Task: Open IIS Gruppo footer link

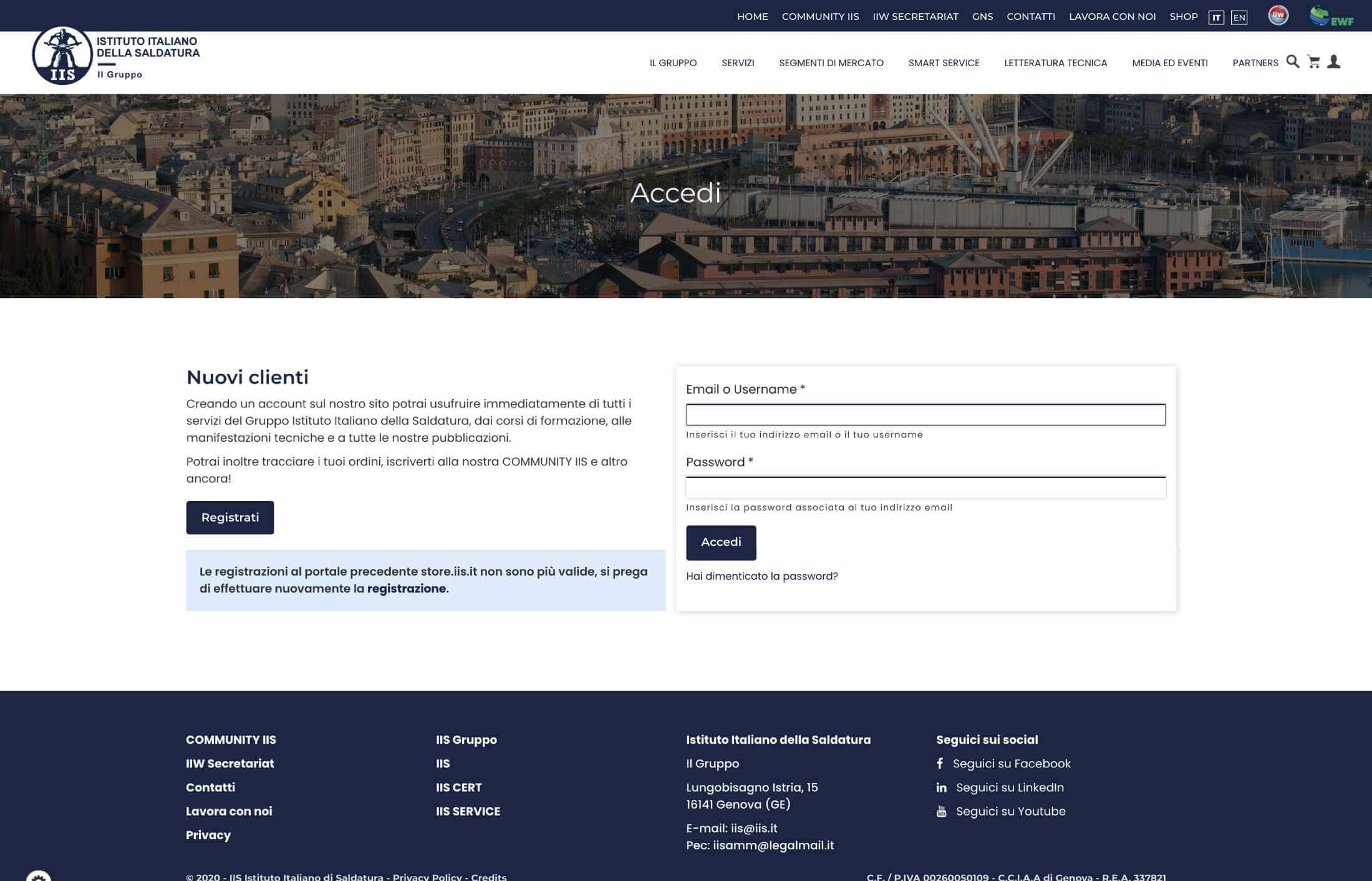Action: pos(466,739)
